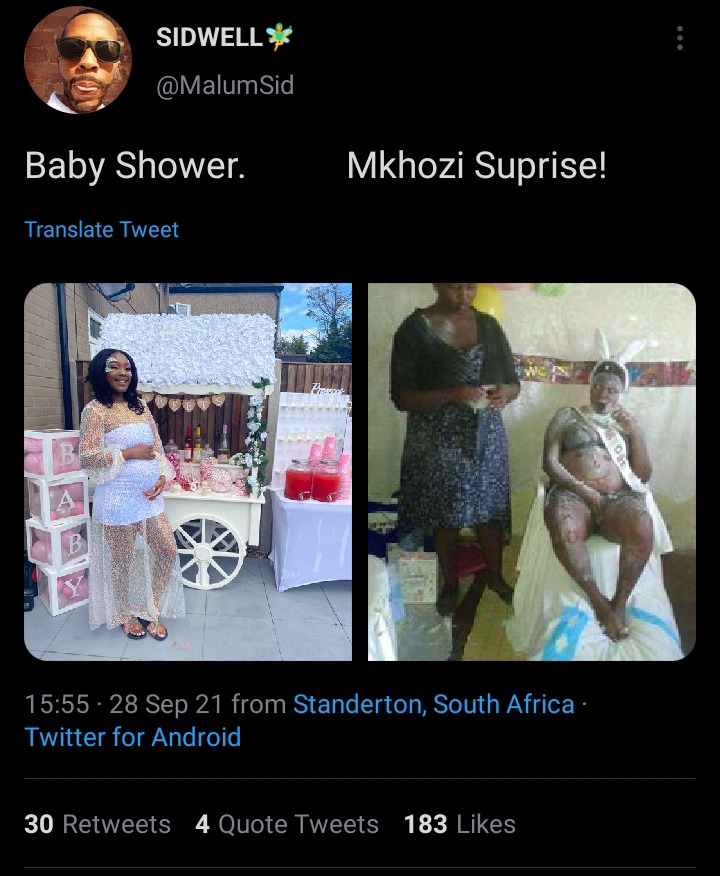
Task: Open the baby shower photo on left
Action: coord(188,472)
